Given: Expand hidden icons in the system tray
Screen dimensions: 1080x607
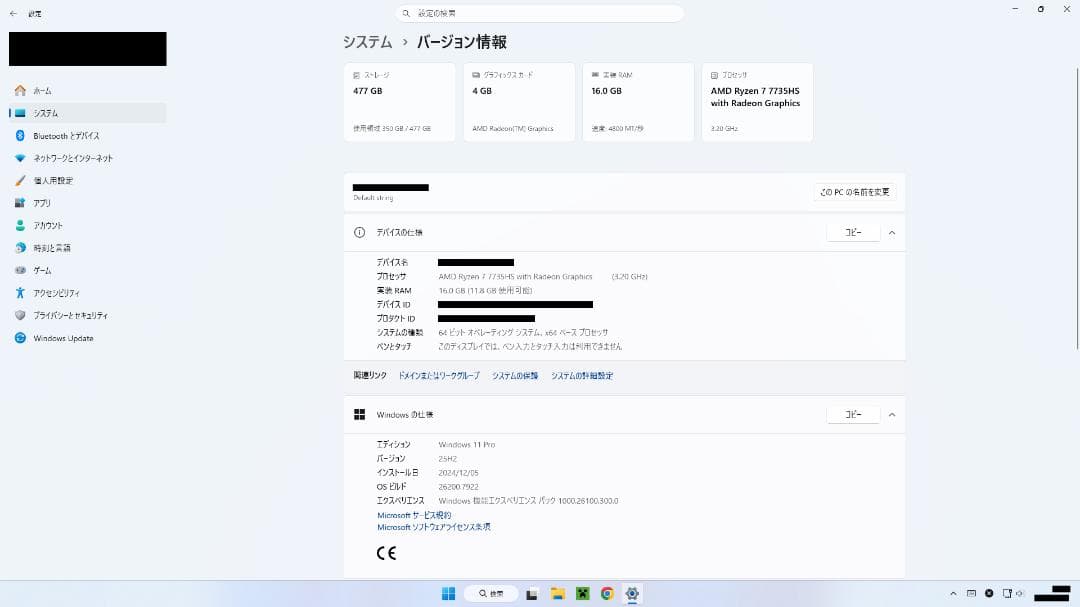Looking at the screenshot, I should (953, 593).
